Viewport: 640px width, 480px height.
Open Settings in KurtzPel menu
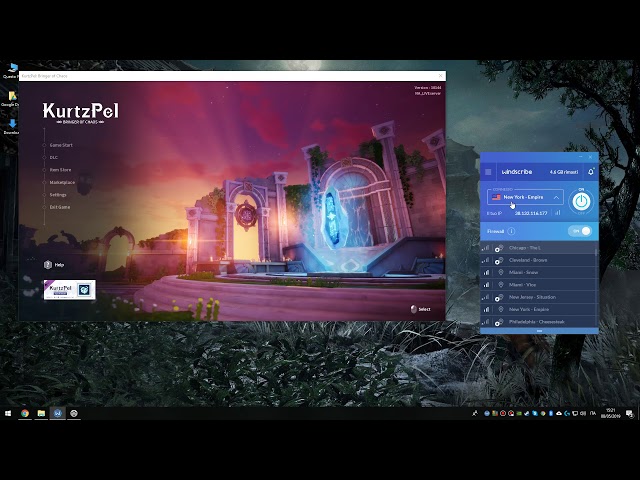(58, 195)
